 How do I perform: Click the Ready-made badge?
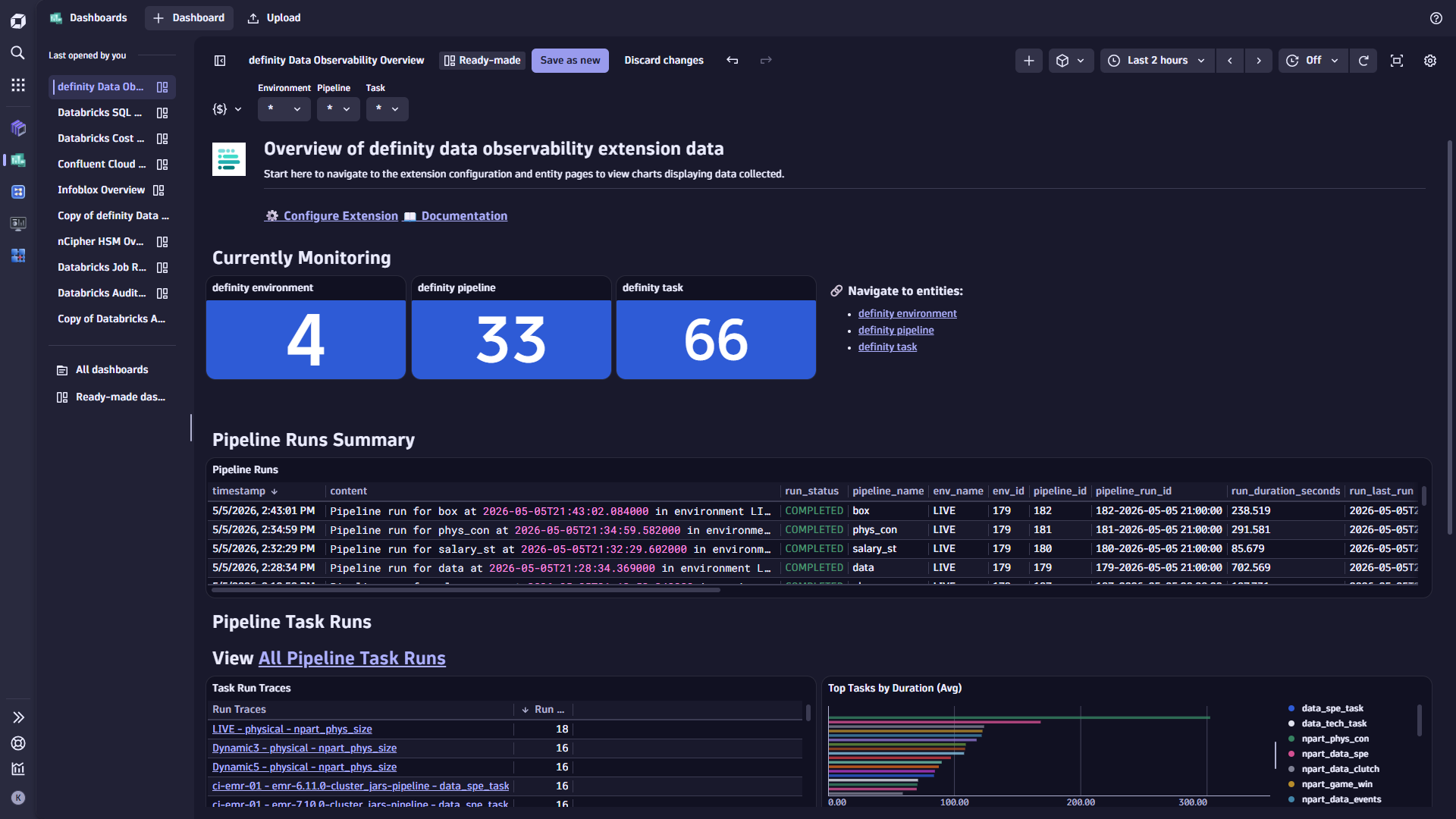482,61
